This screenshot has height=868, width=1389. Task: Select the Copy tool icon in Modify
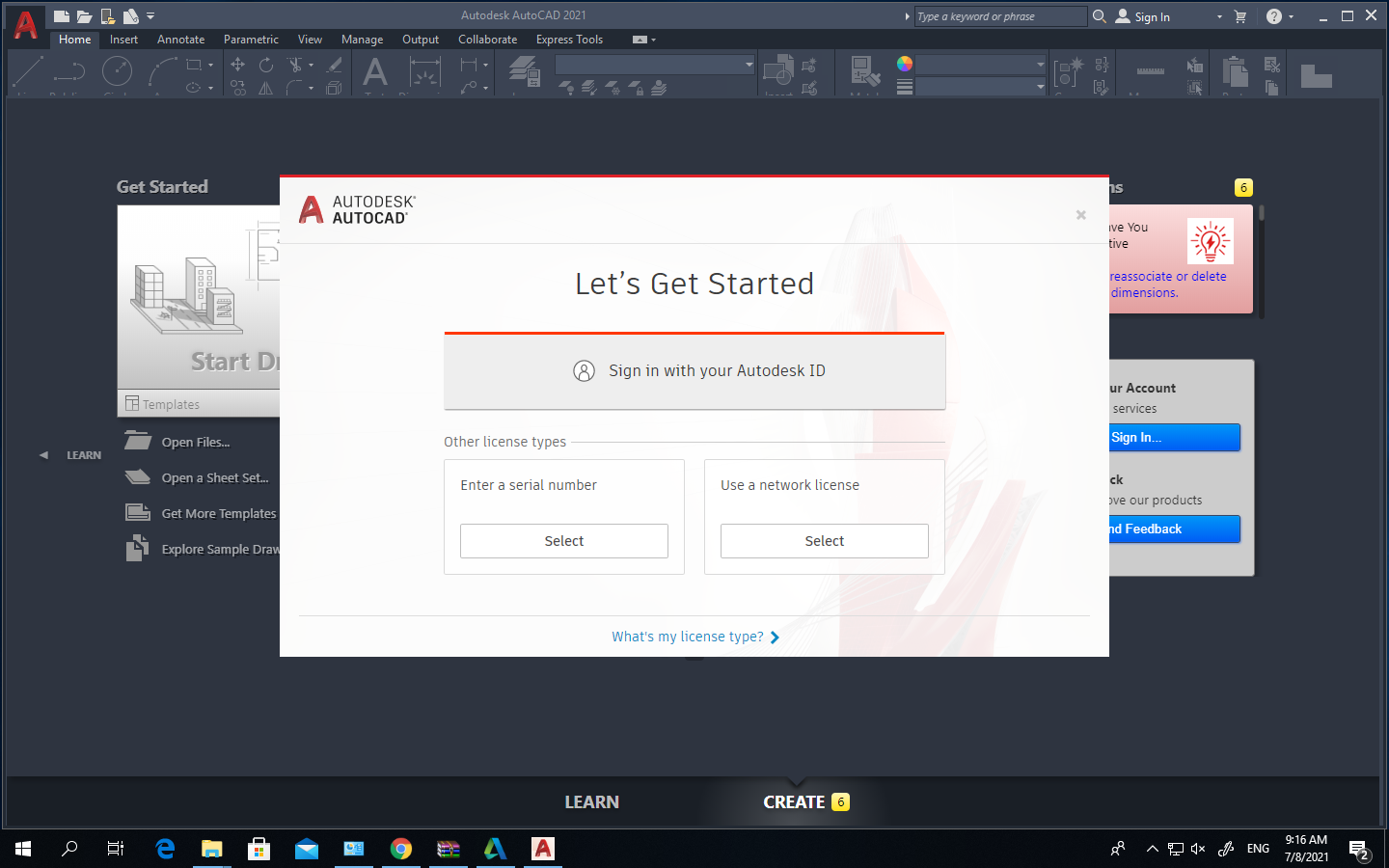237,88
